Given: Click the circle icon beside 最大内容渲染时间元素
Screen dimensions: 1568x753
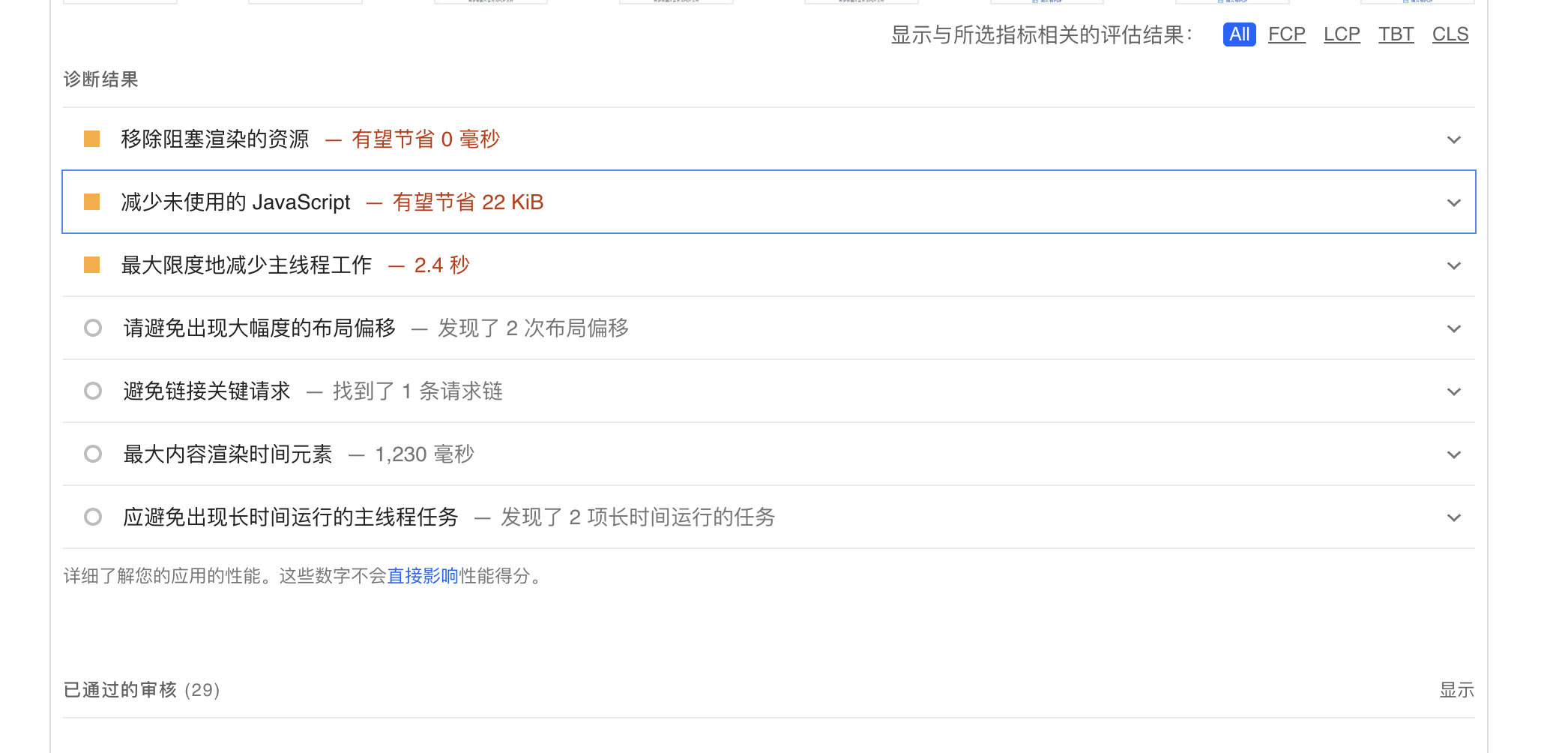Looking at the screenshot, I should point(93,454).
